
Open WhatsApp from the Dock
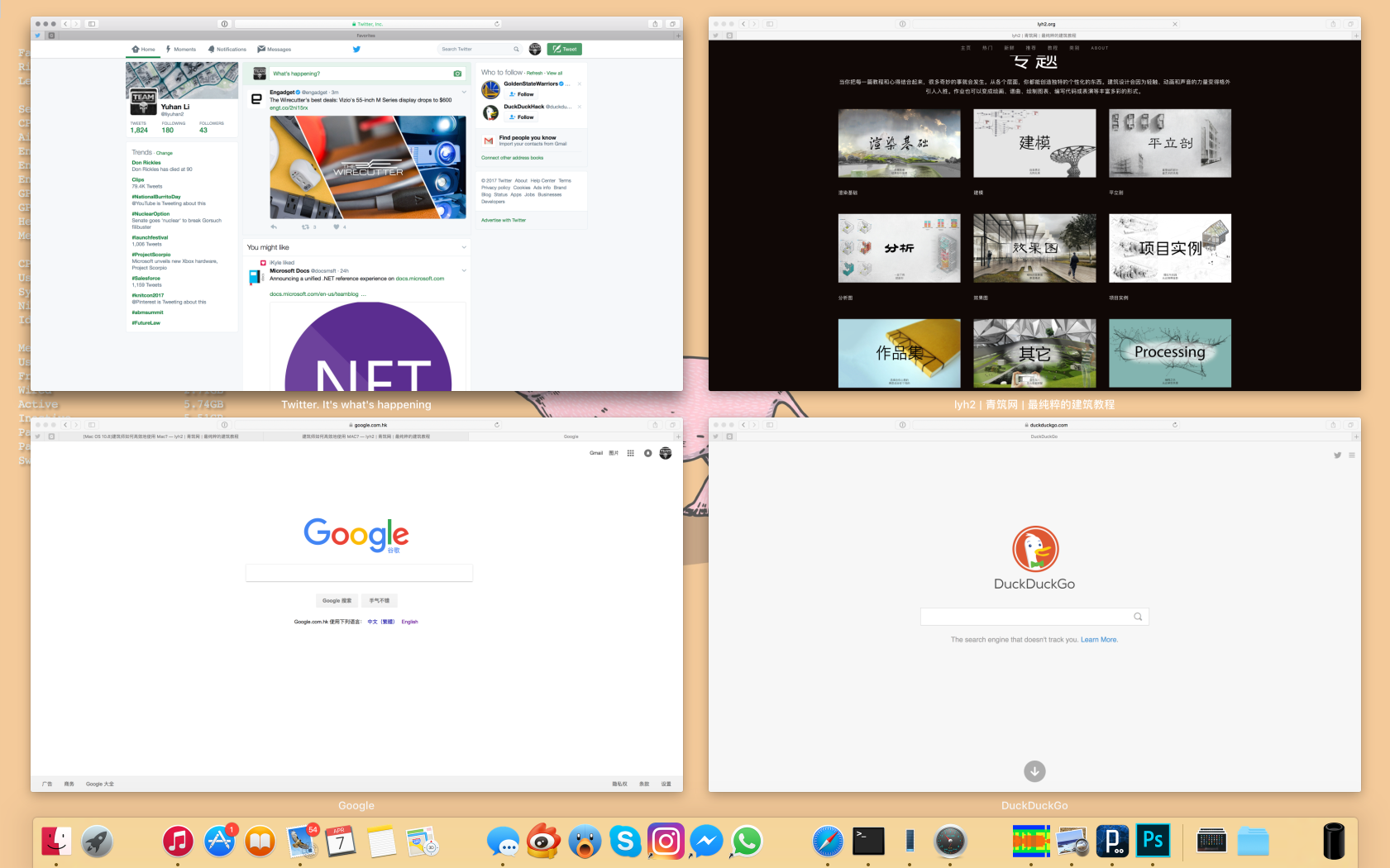tap(747, 842)
